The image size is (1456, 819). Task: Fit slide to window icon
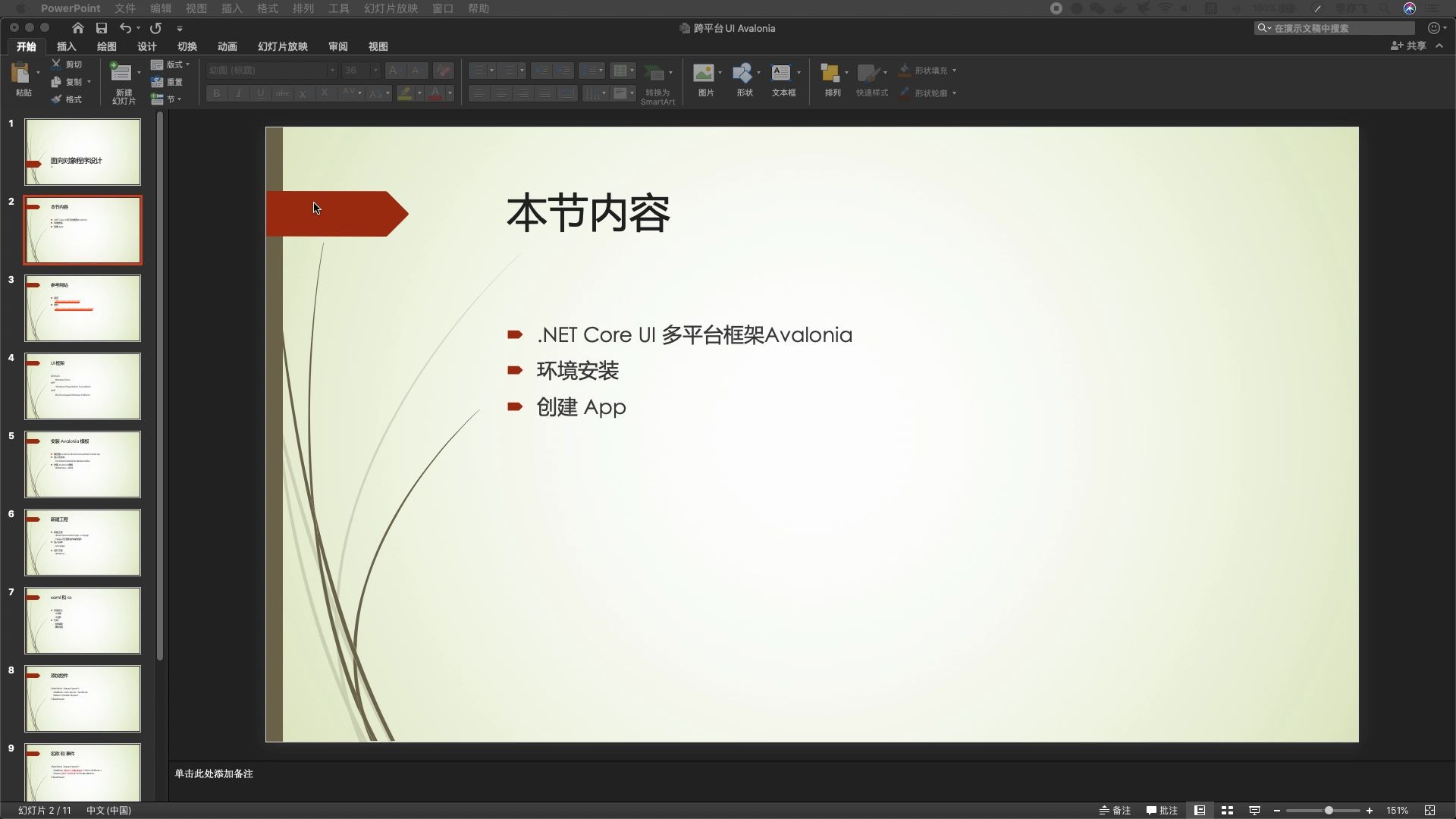(1429, 811)
